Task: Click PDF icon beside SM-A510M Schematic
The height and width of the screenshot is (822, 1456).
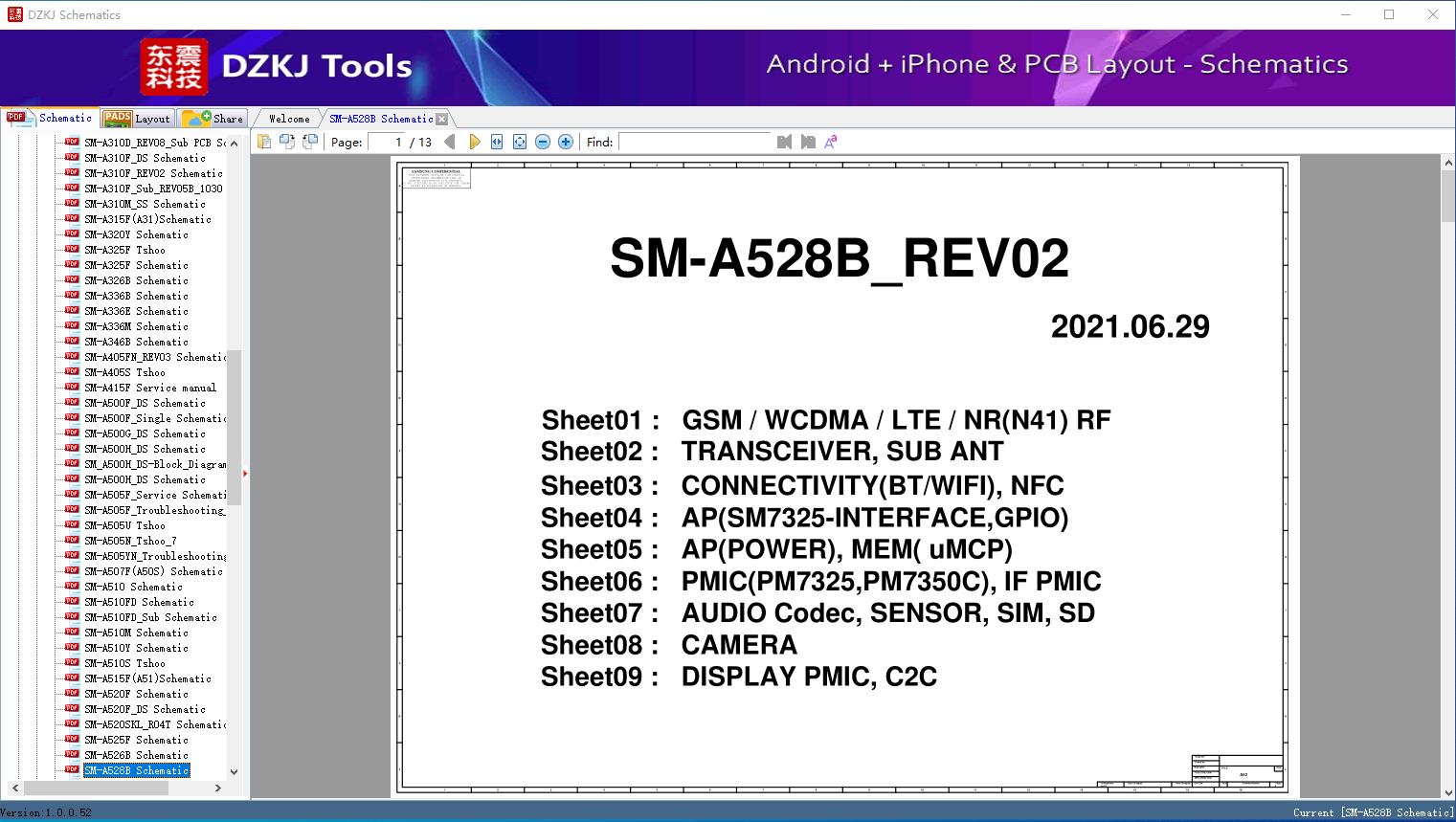Action: pos(72,633)
